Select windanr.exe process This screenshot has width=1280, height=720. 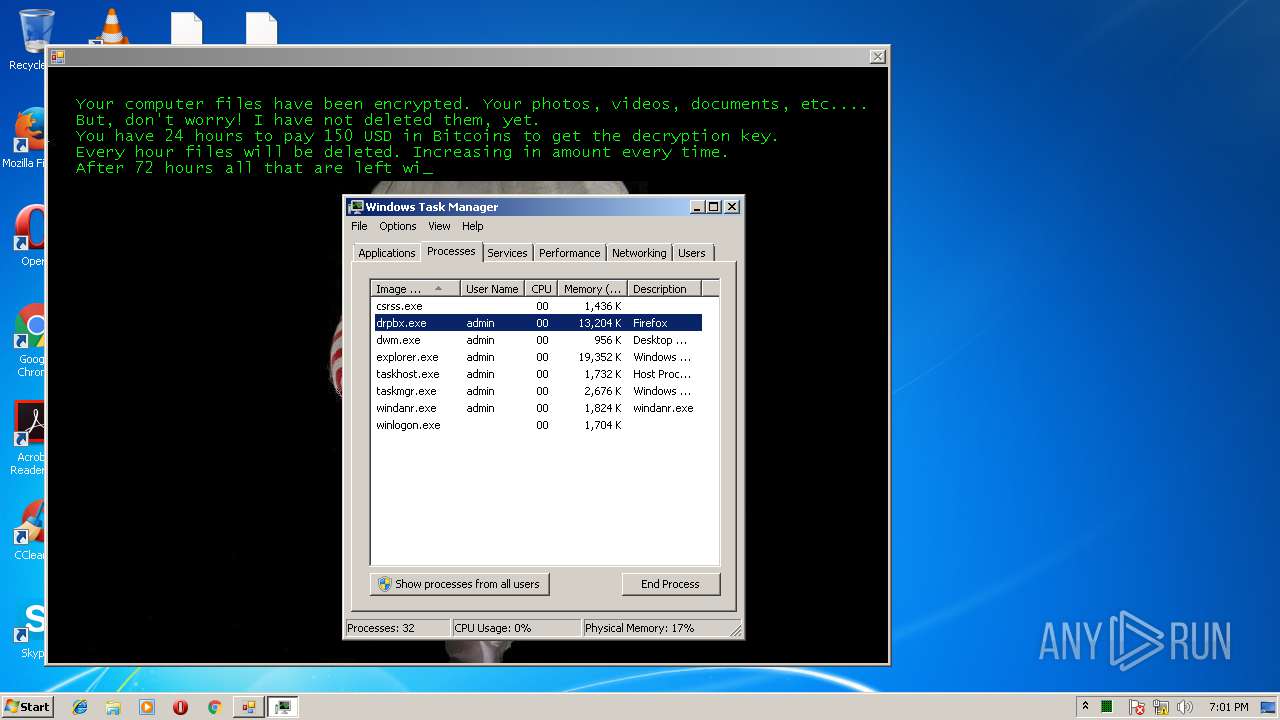537,408
